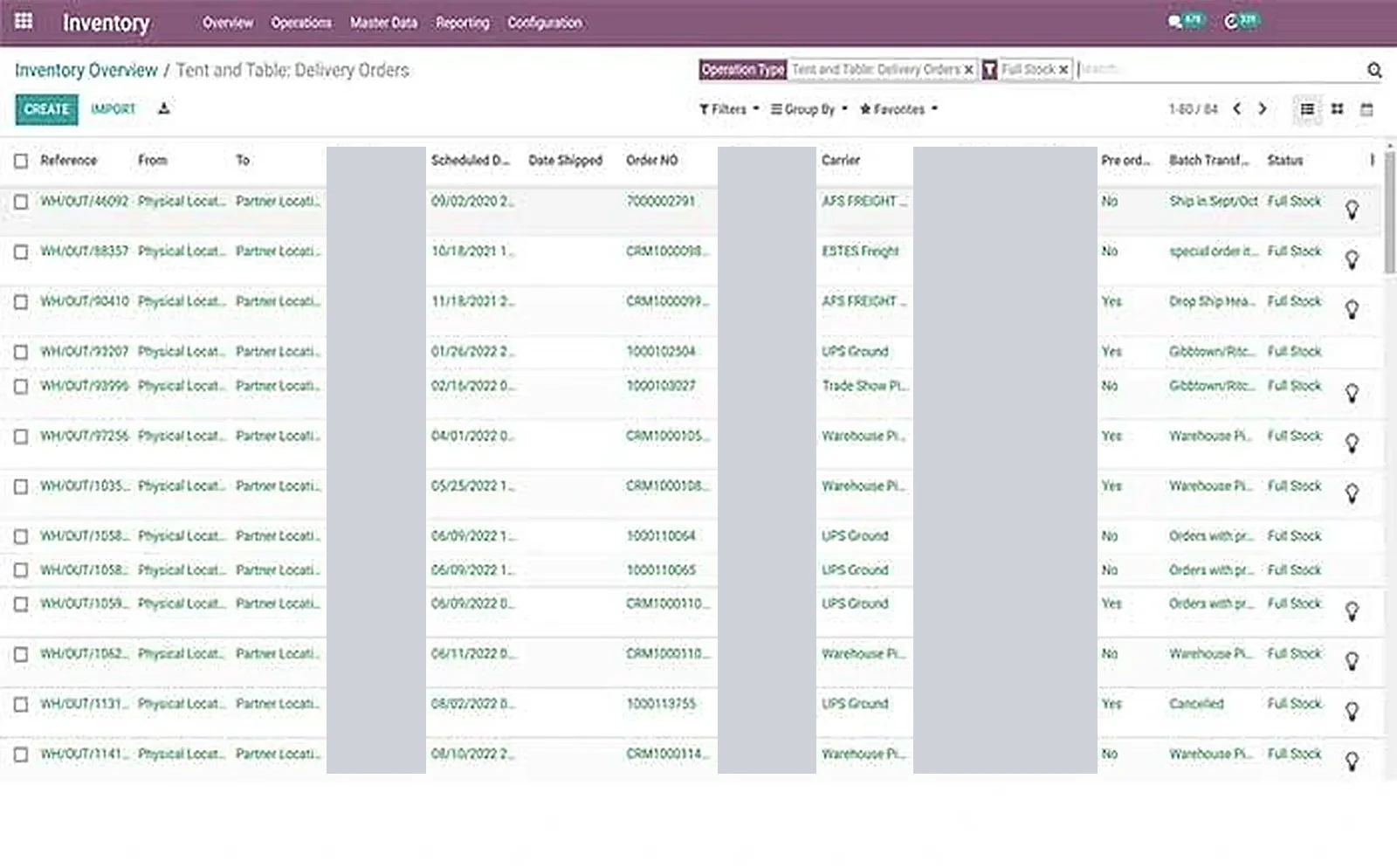Check the WH/OUT/93207 row checkbox
Image resolution: width=1397 pixels, height=868 pixels.
click(x=21, y=352)
